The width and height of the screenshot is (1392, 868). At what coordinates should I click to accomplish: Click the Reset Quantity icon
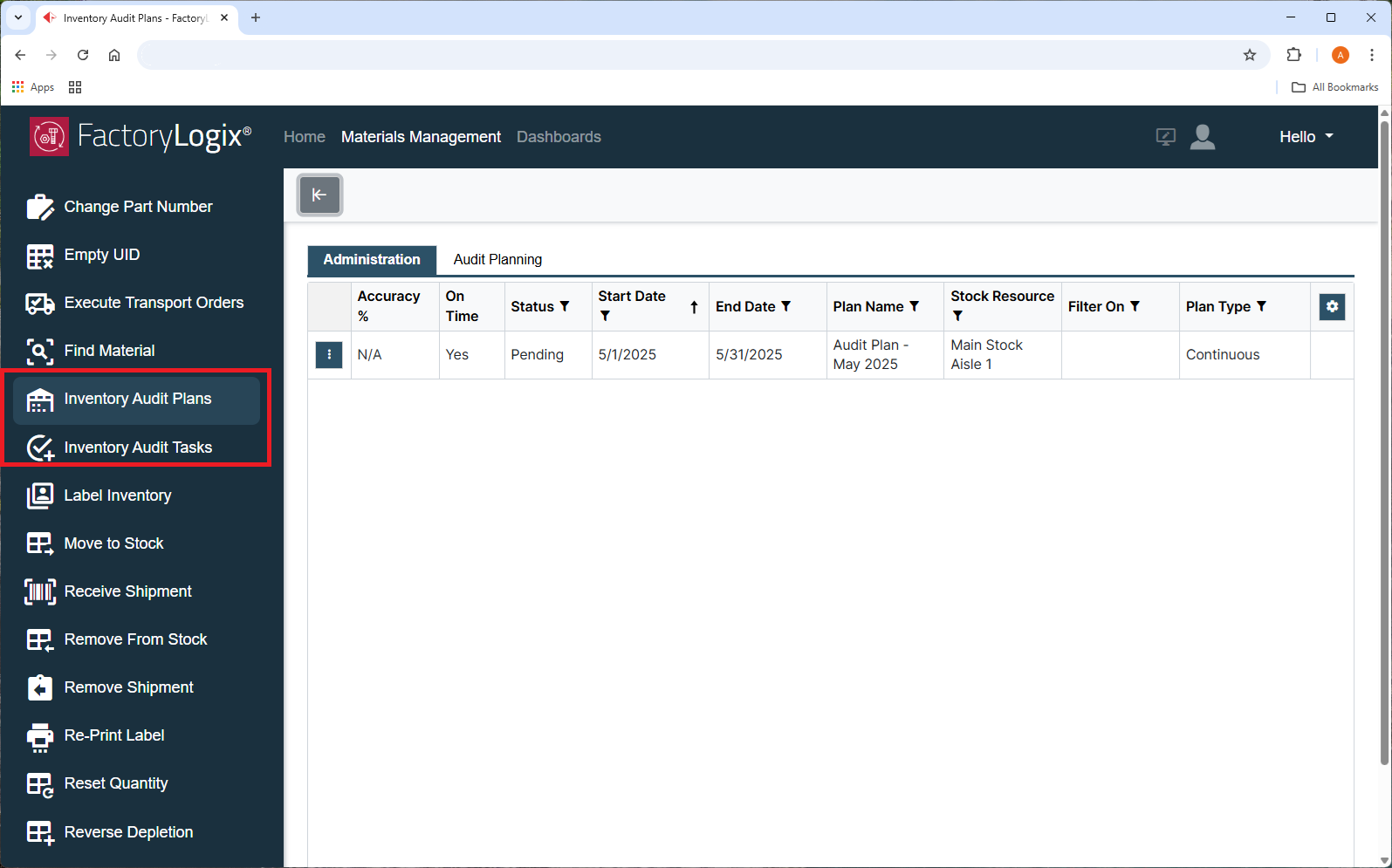40,784
